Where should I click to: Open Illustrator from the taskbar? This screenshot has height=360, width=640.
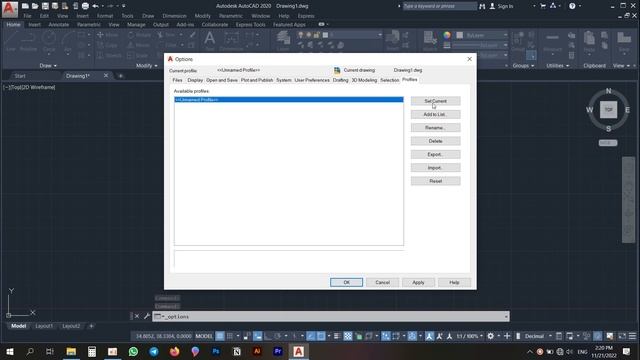click(257, 351)
